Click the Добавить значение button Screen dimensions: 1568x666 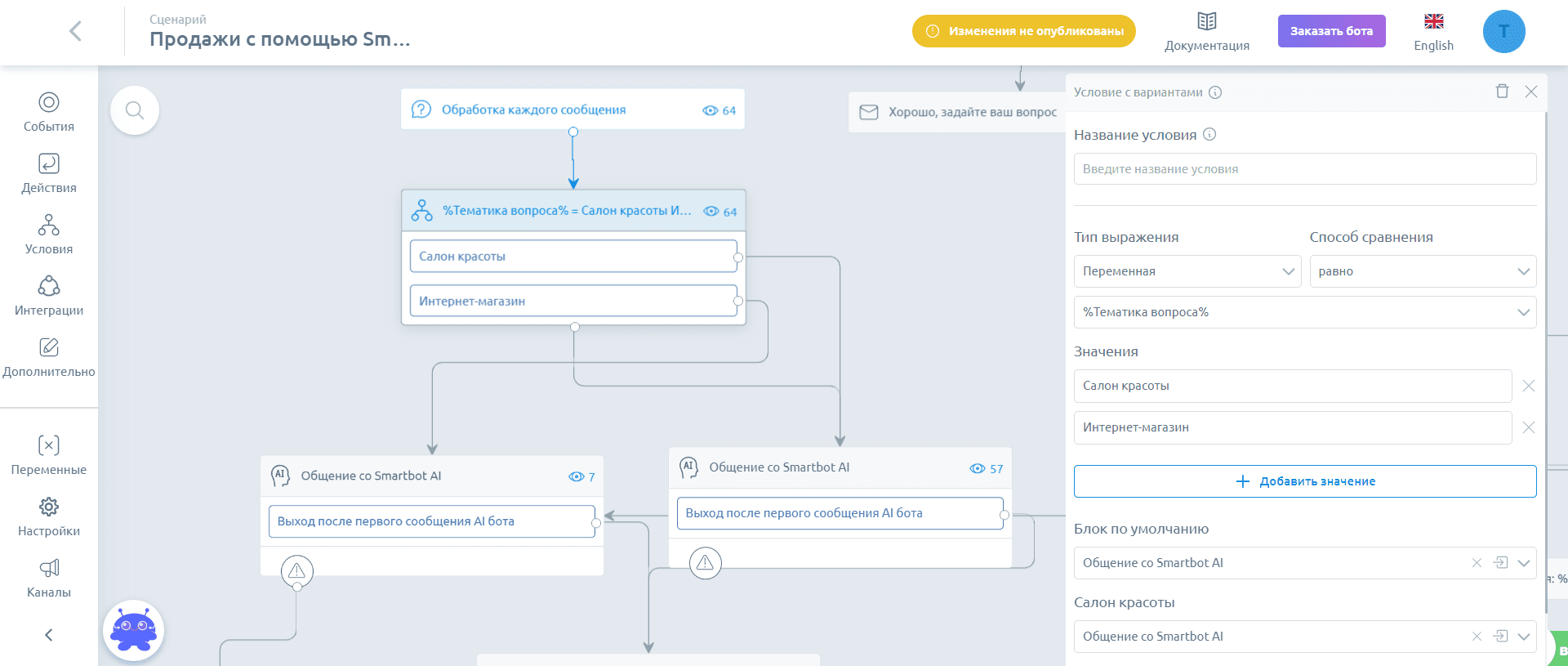(x=1305, y=481)
